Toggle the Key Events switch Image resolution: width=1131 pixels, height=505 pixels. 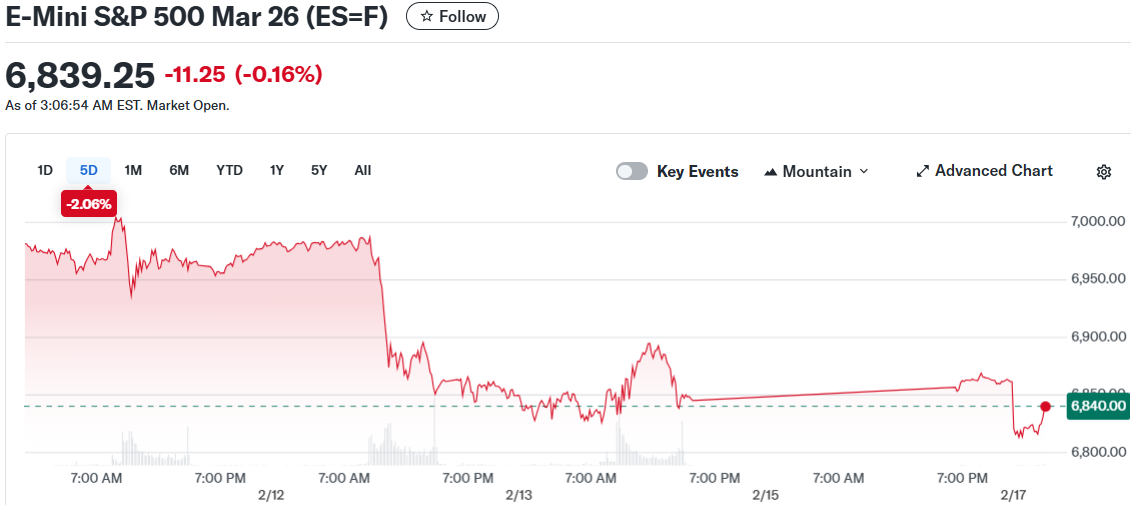click(x=632, y=171)
